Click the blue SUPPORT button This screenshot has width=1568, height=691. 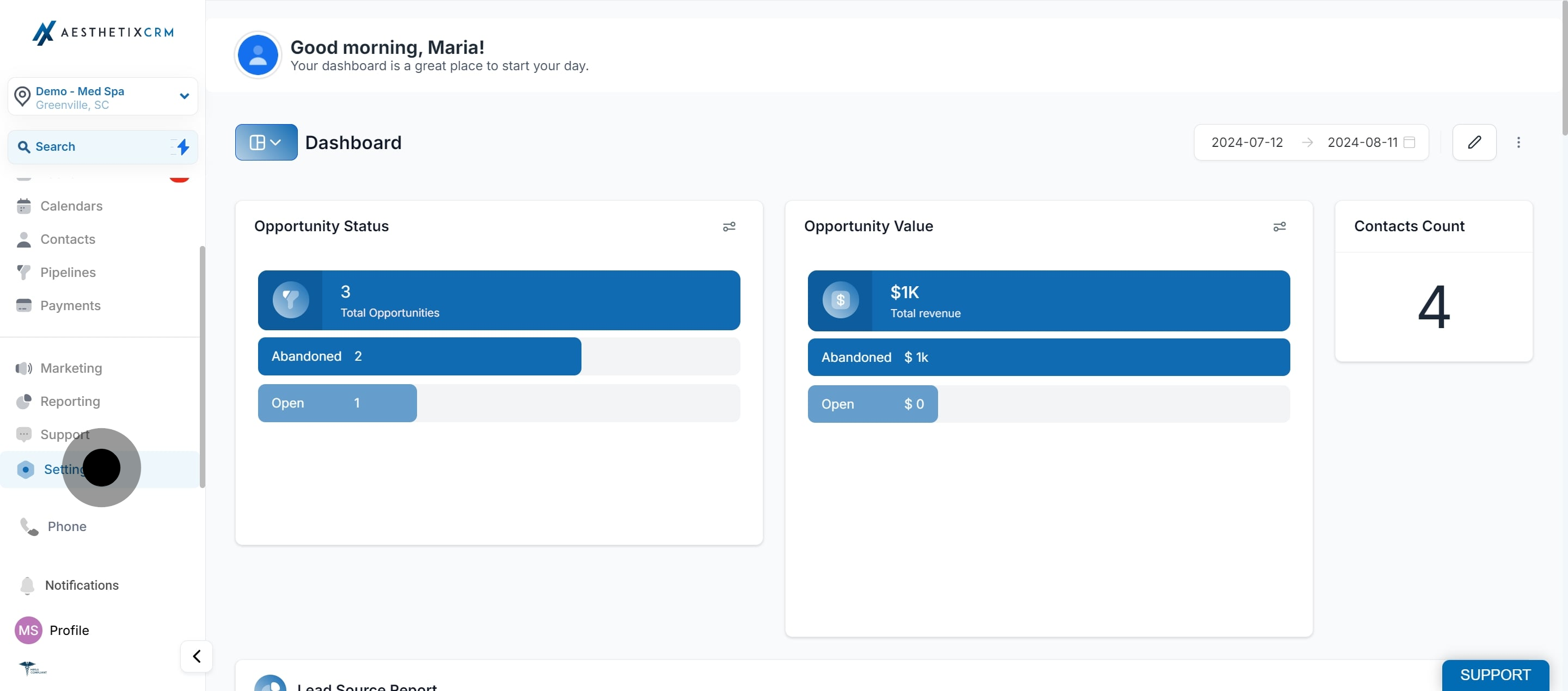click(x=1494, y=675)
